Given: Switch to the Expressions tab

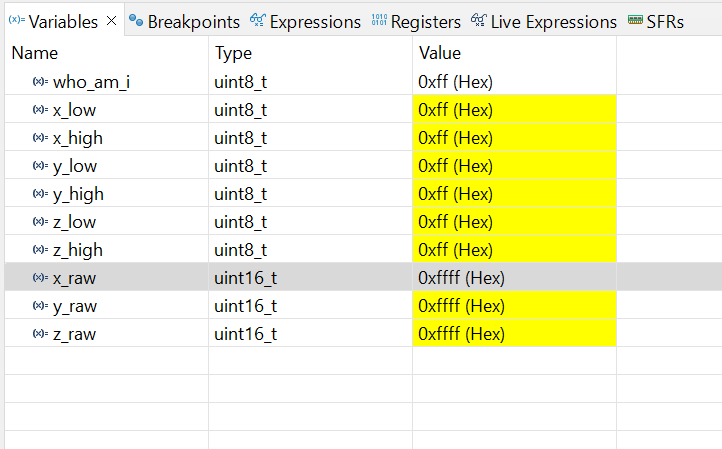Looking at the screenshot, I should (x=314, y=21).
